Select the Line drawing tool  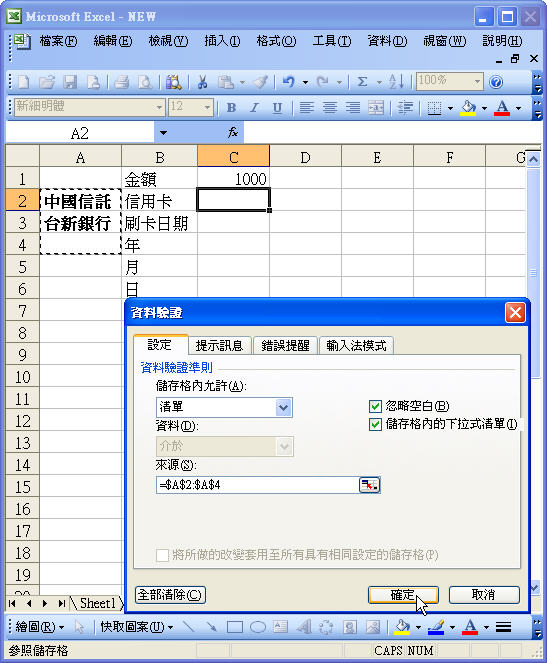click(x=189, y=627)
